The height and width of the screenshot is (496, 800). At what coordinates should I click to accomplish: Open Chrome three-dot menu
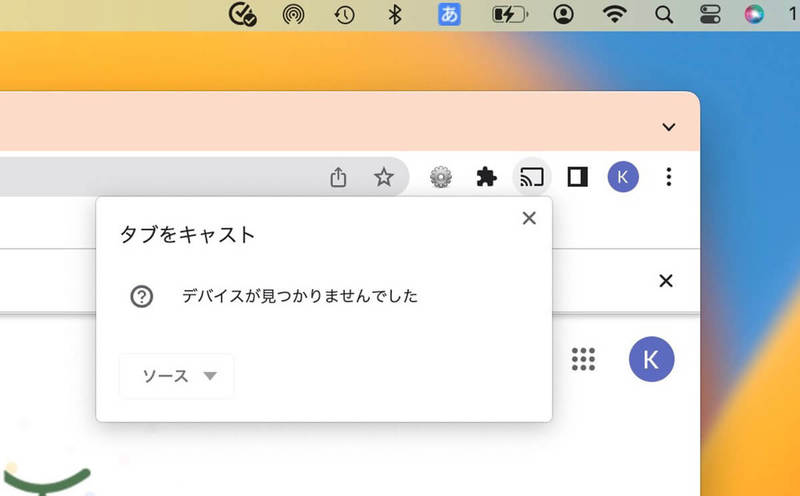(668, 177)
